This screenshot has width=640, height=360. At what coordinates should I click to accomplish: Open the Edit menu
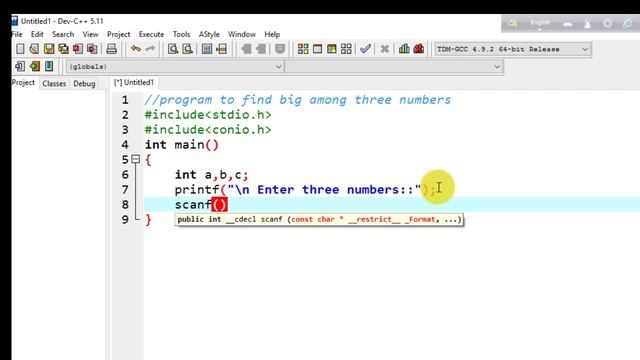37,34
